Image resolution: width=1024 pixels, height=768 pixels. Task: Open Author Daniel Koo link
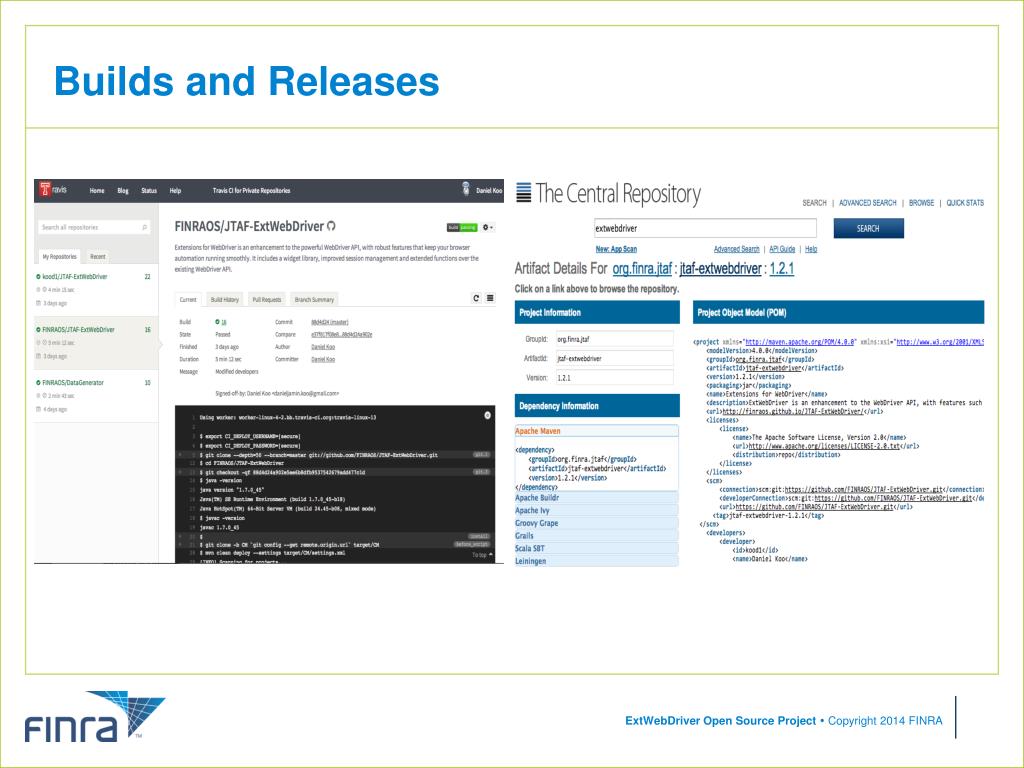pyautogui.click(x=323, y=347)
